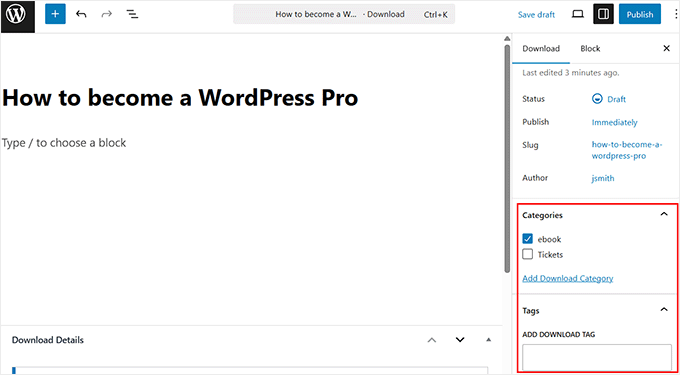Open the preview device laptop icon

578,15
